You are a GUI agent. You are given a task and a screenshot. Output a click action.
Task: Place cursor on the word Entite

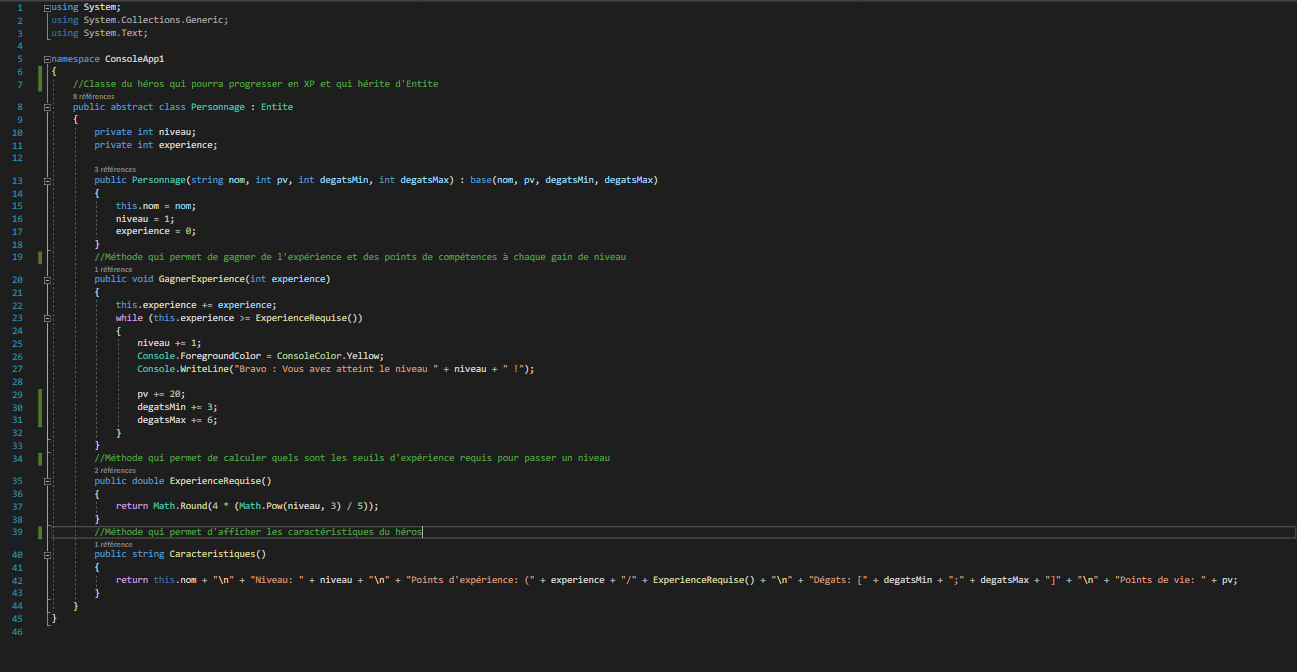point(279,106)
